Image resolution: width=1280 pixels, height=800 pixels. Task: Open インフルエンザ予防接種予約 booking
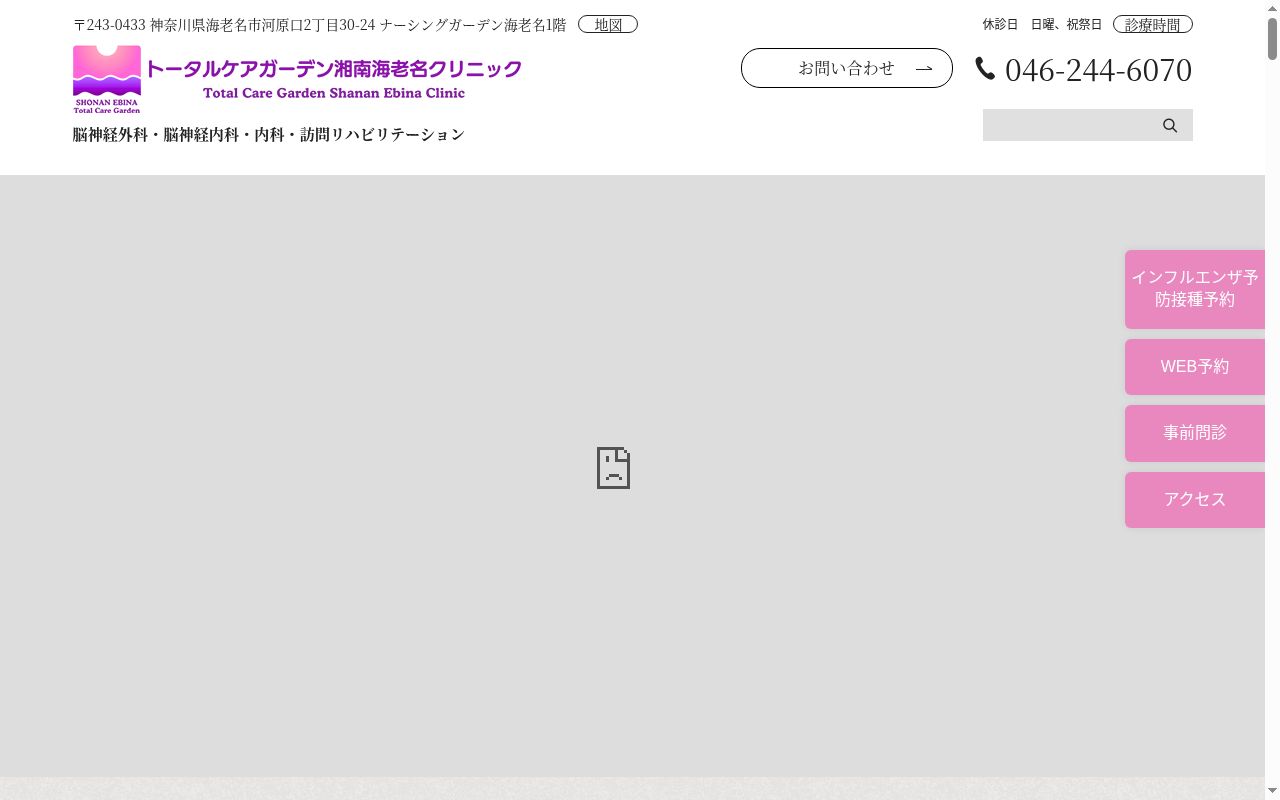coord(1195,289)
